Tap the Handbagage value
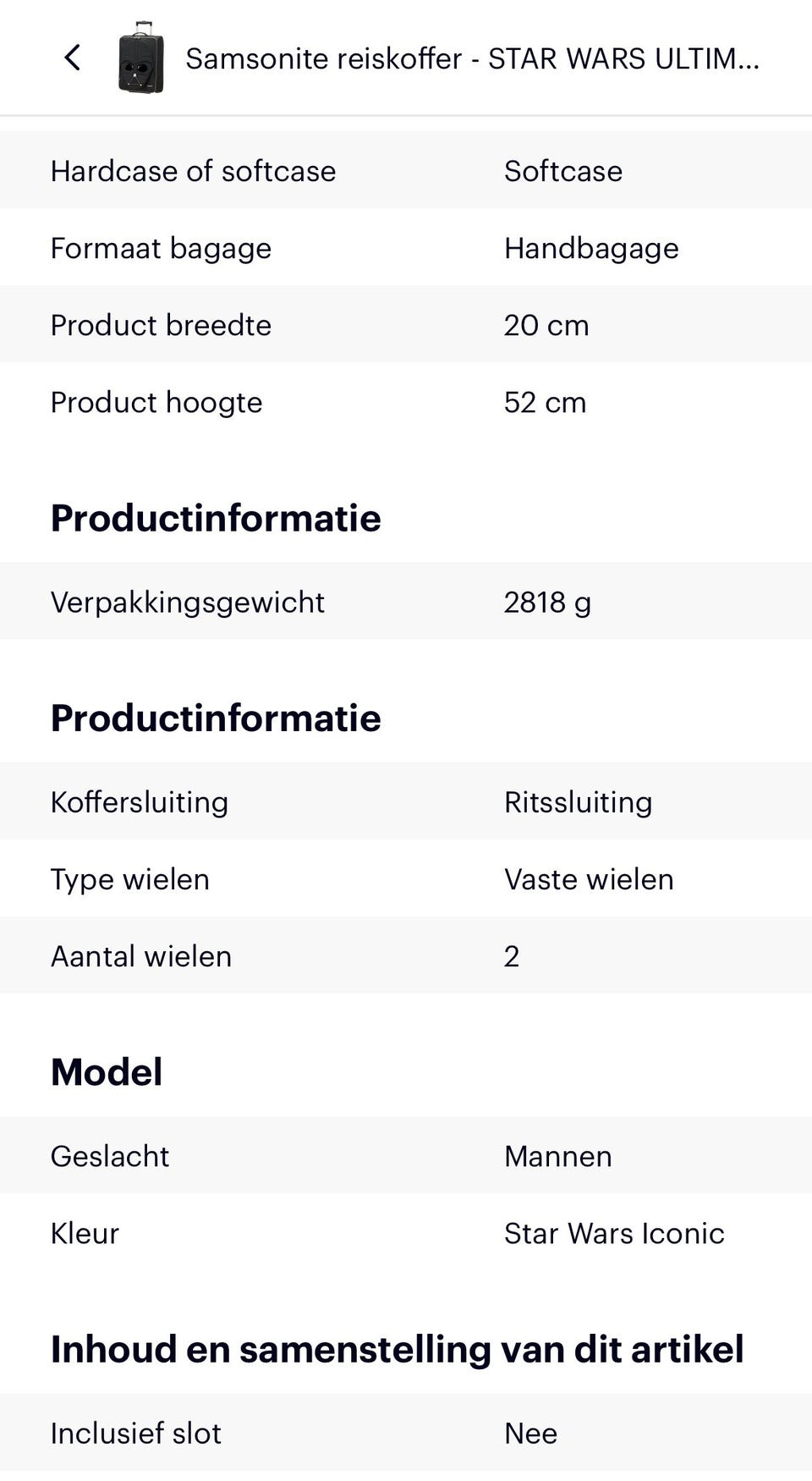 click(x=591, y=248)
